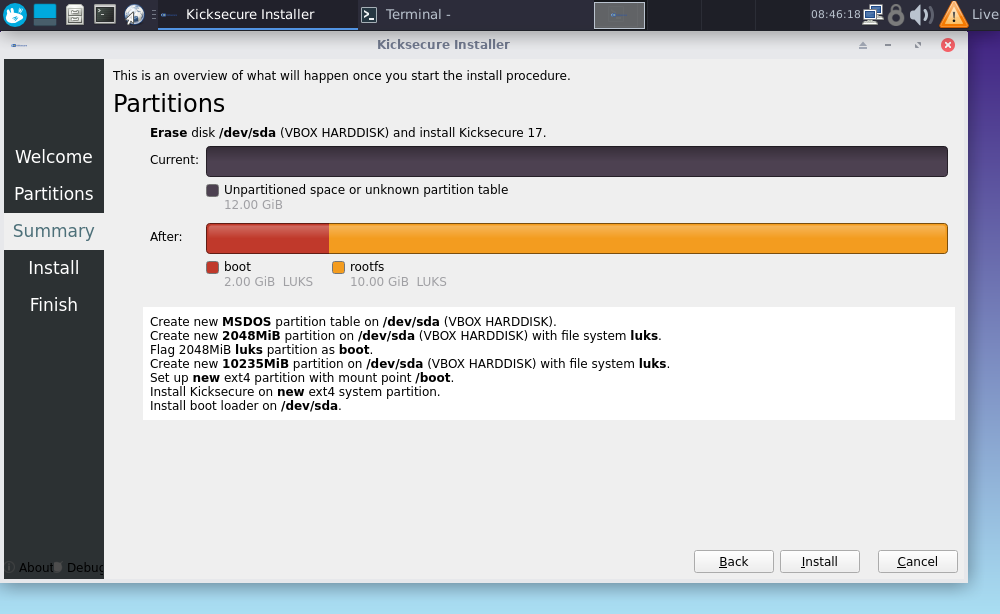Click the orange rootfs partition bar
This screenshot has width=1000, height=614.
click(x=637, y=238)
